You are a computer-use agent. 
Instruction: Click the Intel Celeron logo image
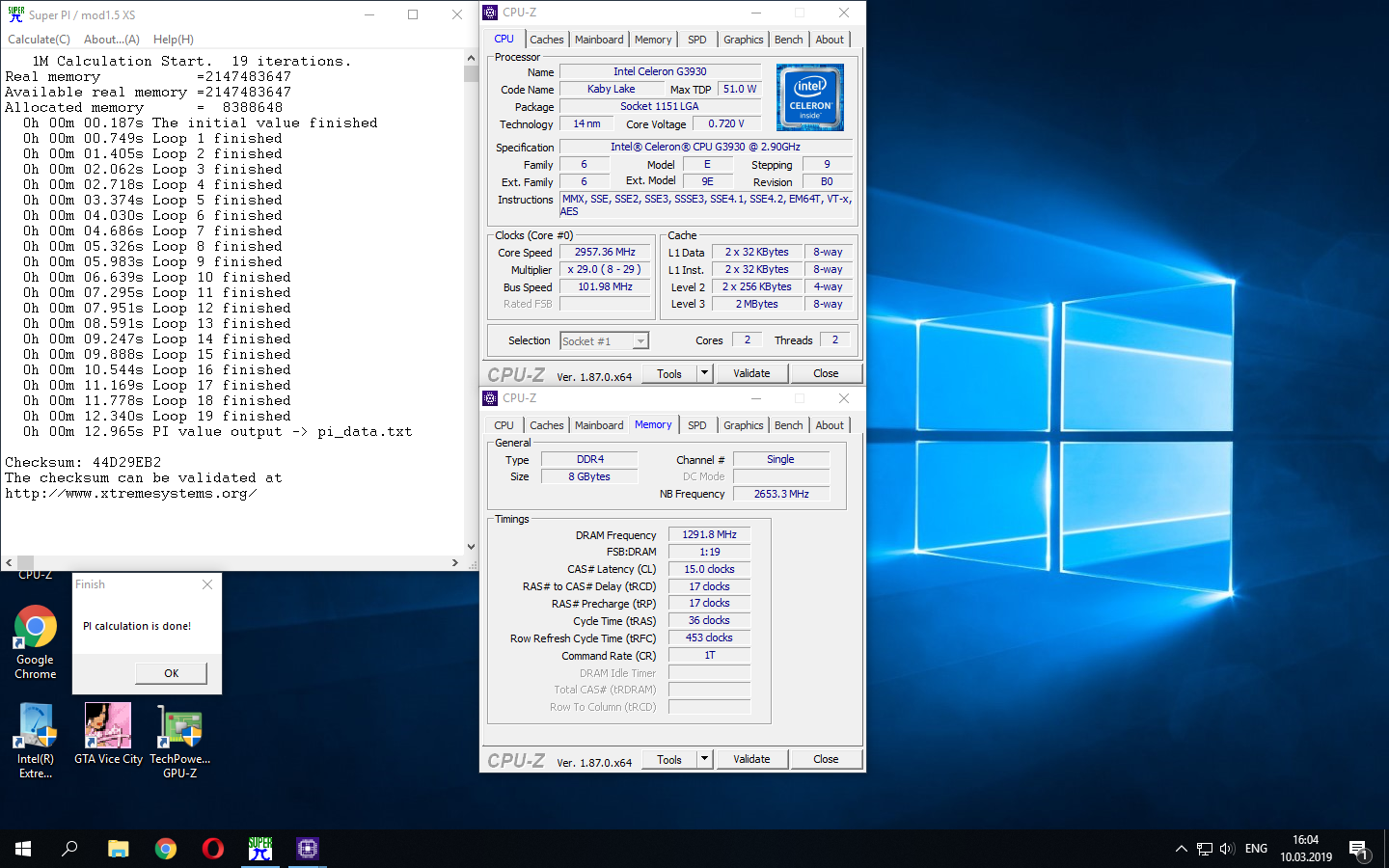(810, 96)
